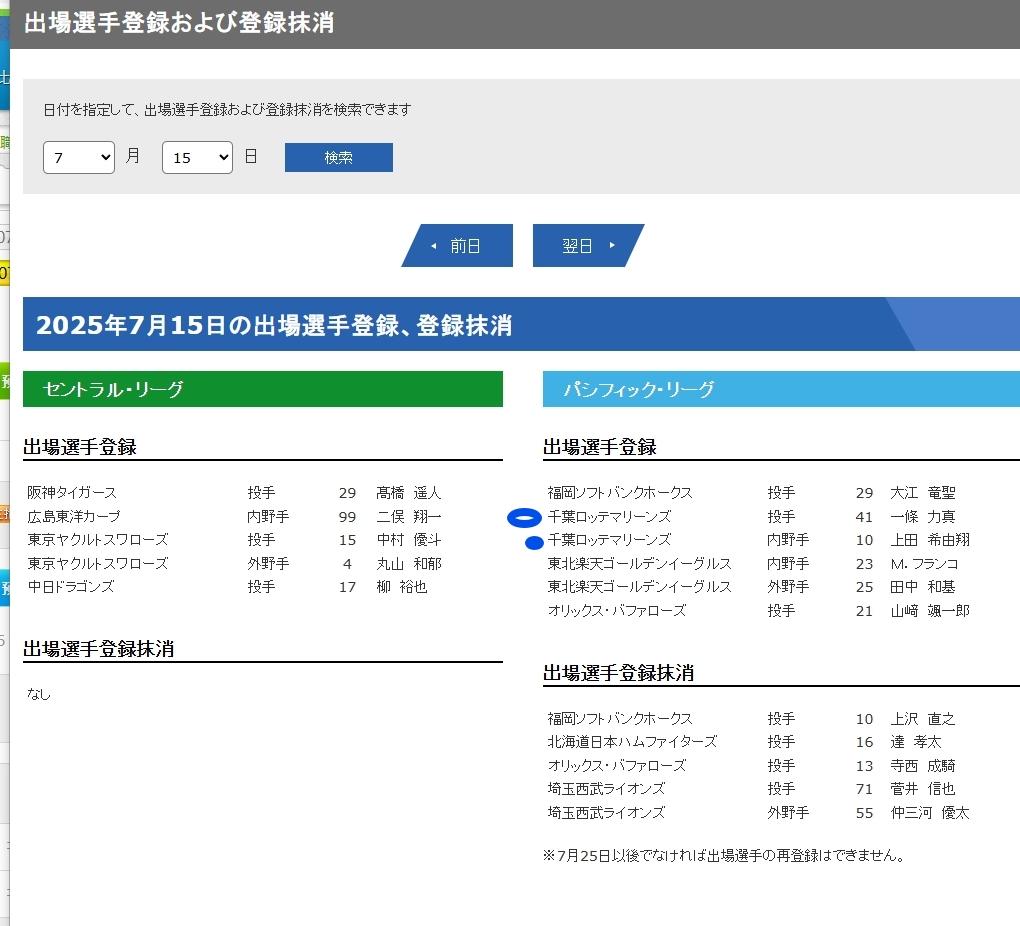Screen dimensions: 1020x926
Task: Click なし under Central League deregistrations
Action: (x=38, y=694)
